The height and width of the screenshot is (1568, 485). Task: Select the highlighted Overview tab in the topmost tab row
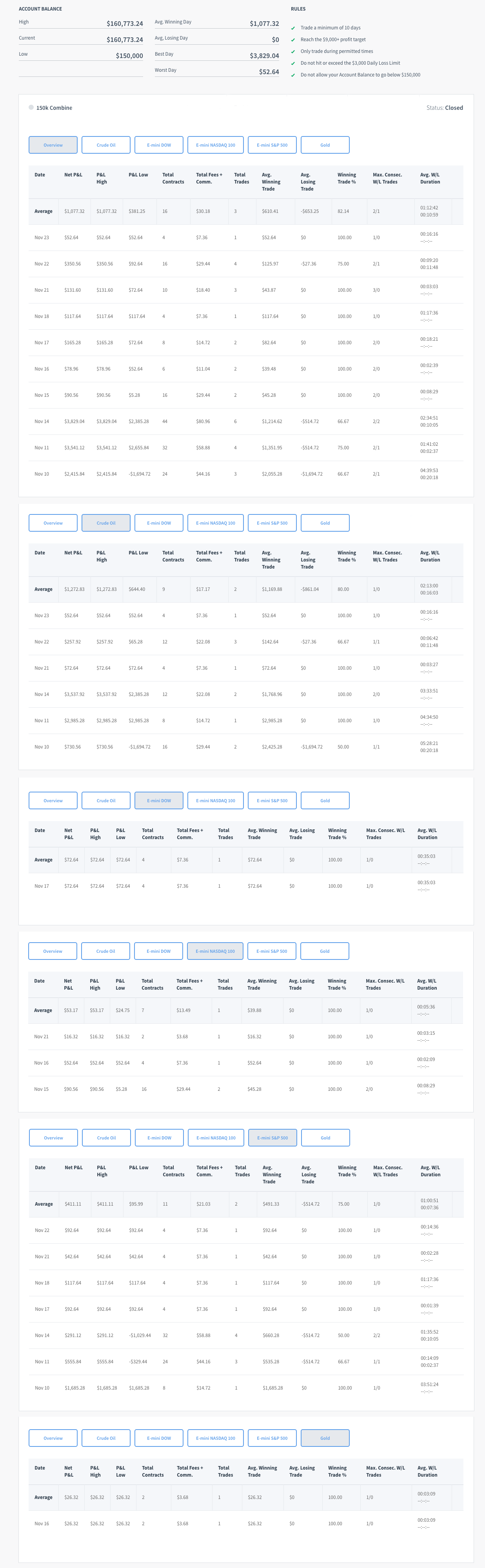(53, 145)
